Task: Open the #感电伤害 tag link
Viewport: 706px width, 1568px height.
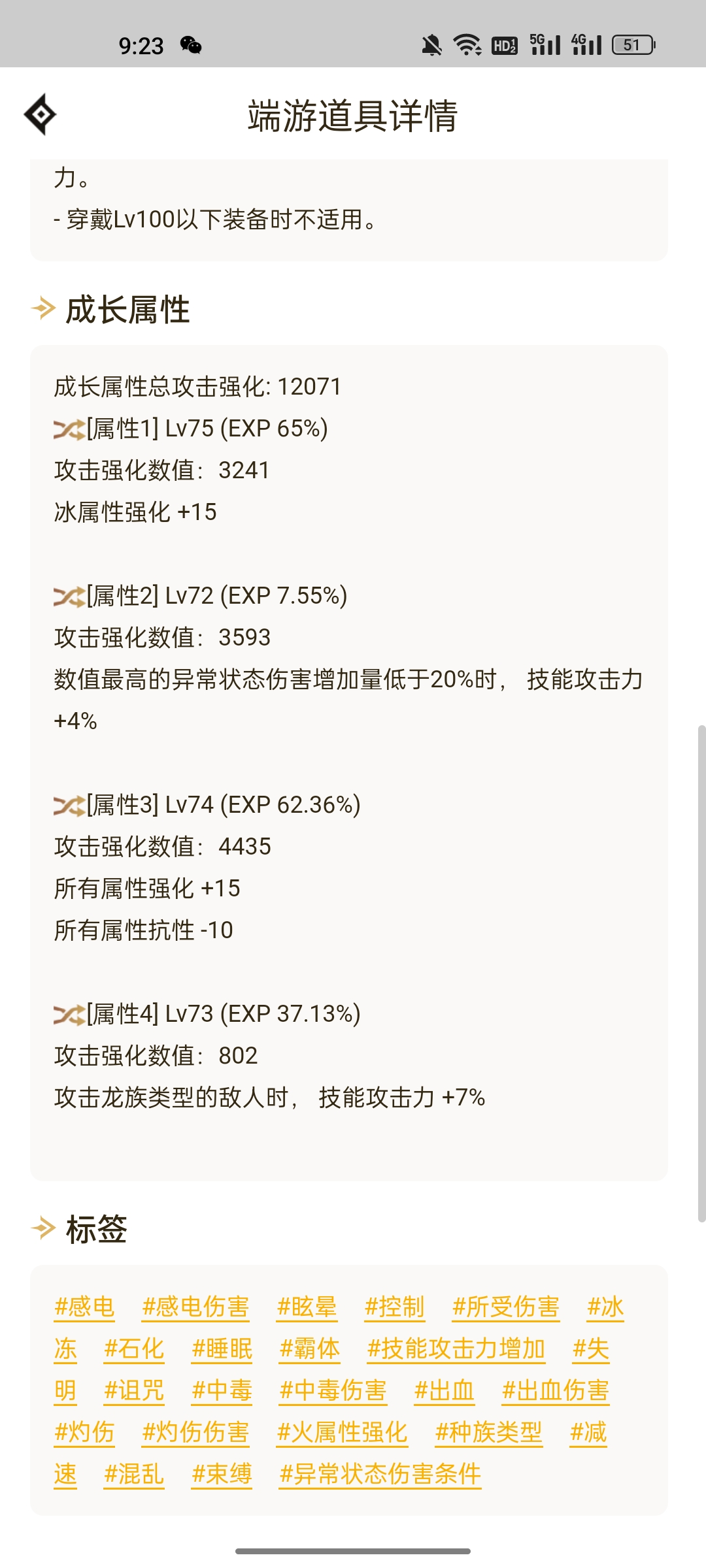Action: [195, 1307]
